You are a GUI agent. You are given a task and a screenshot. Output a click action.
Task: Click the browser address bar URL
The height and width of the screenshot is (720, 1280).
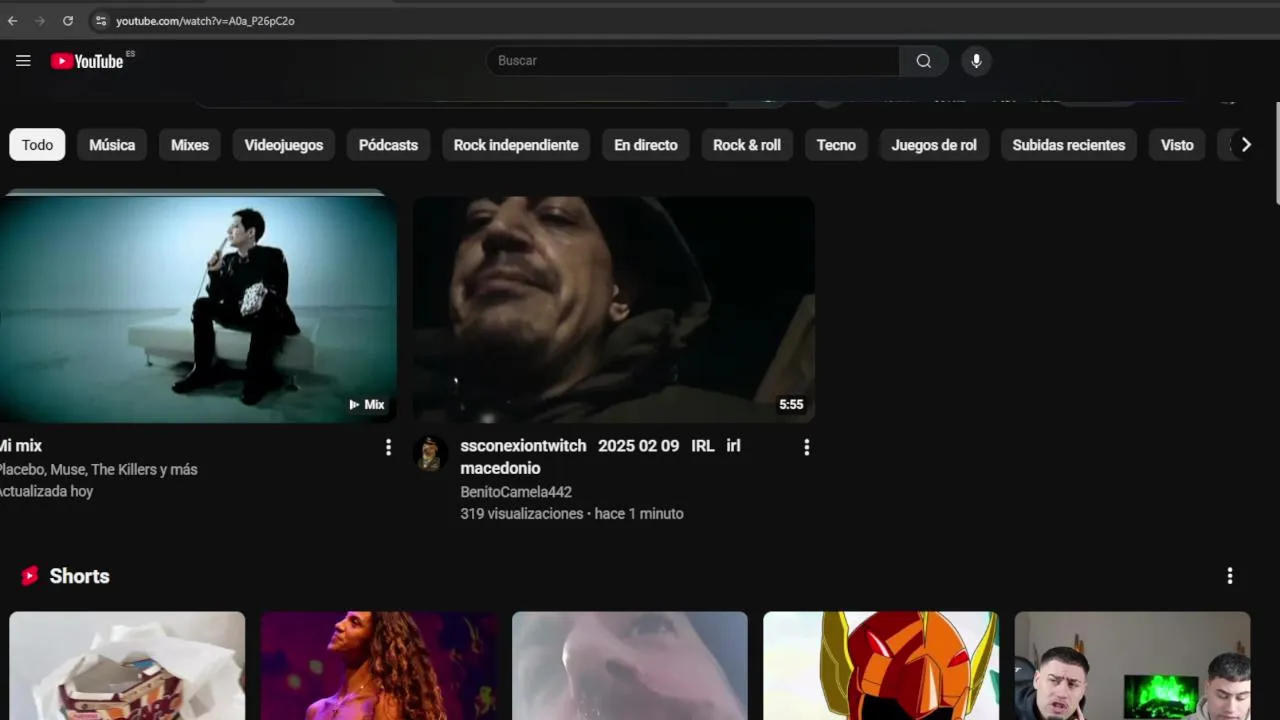point(205,21)
